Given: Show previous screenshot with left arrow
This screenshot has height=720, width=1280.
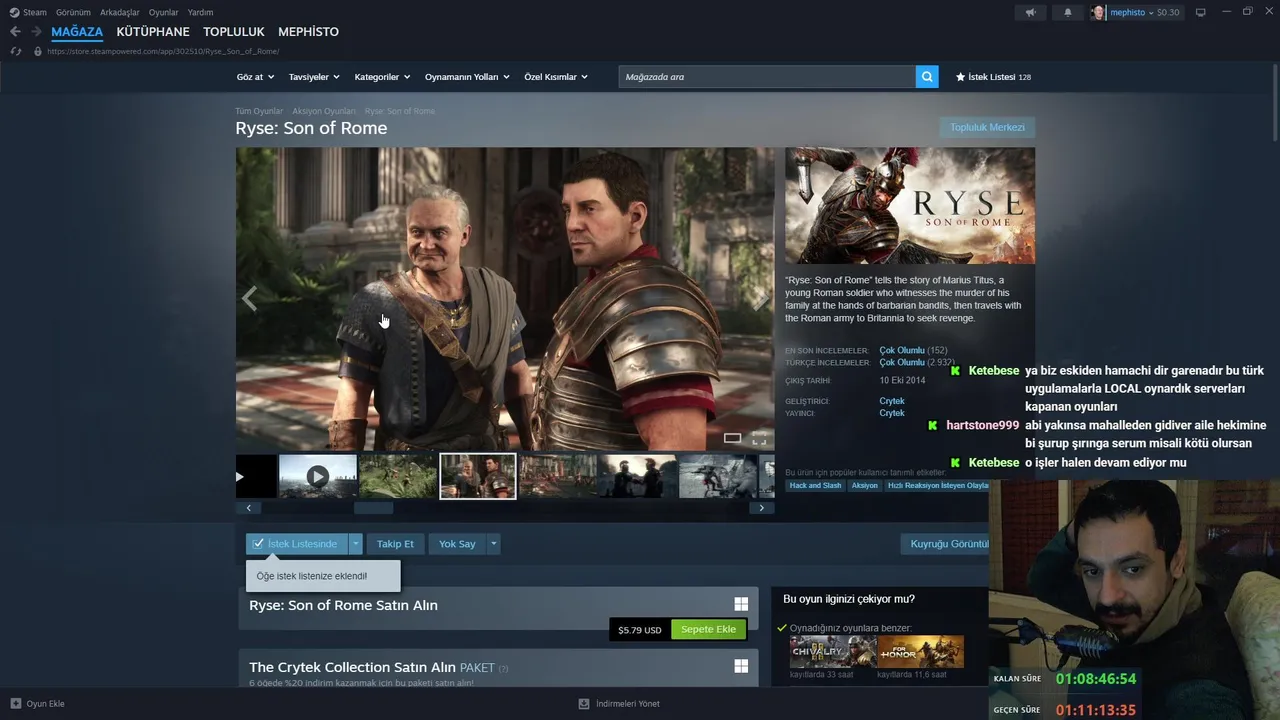Looking at the screenshot, I should (249, 298).
